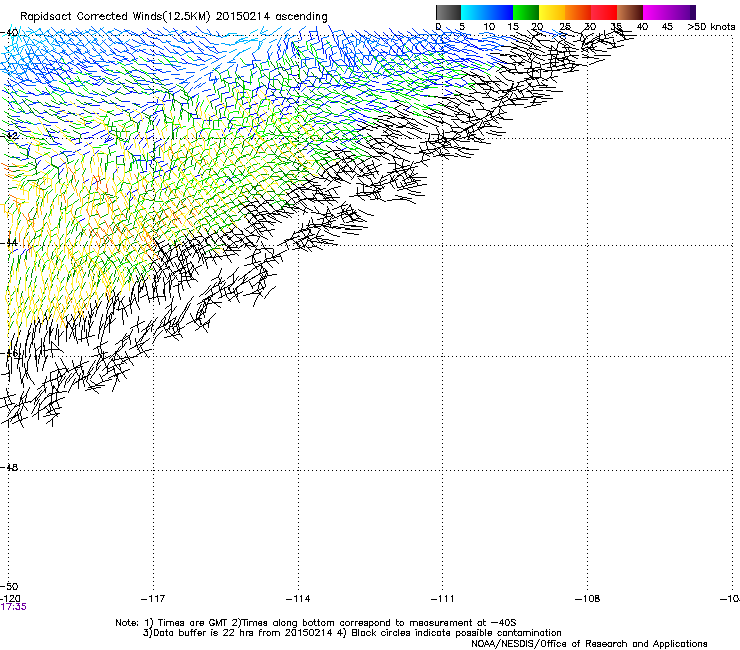Click the cyan-blue 5-15 knots color band
This screenshot has height=650, width=740.
click(x=487, y=12)
